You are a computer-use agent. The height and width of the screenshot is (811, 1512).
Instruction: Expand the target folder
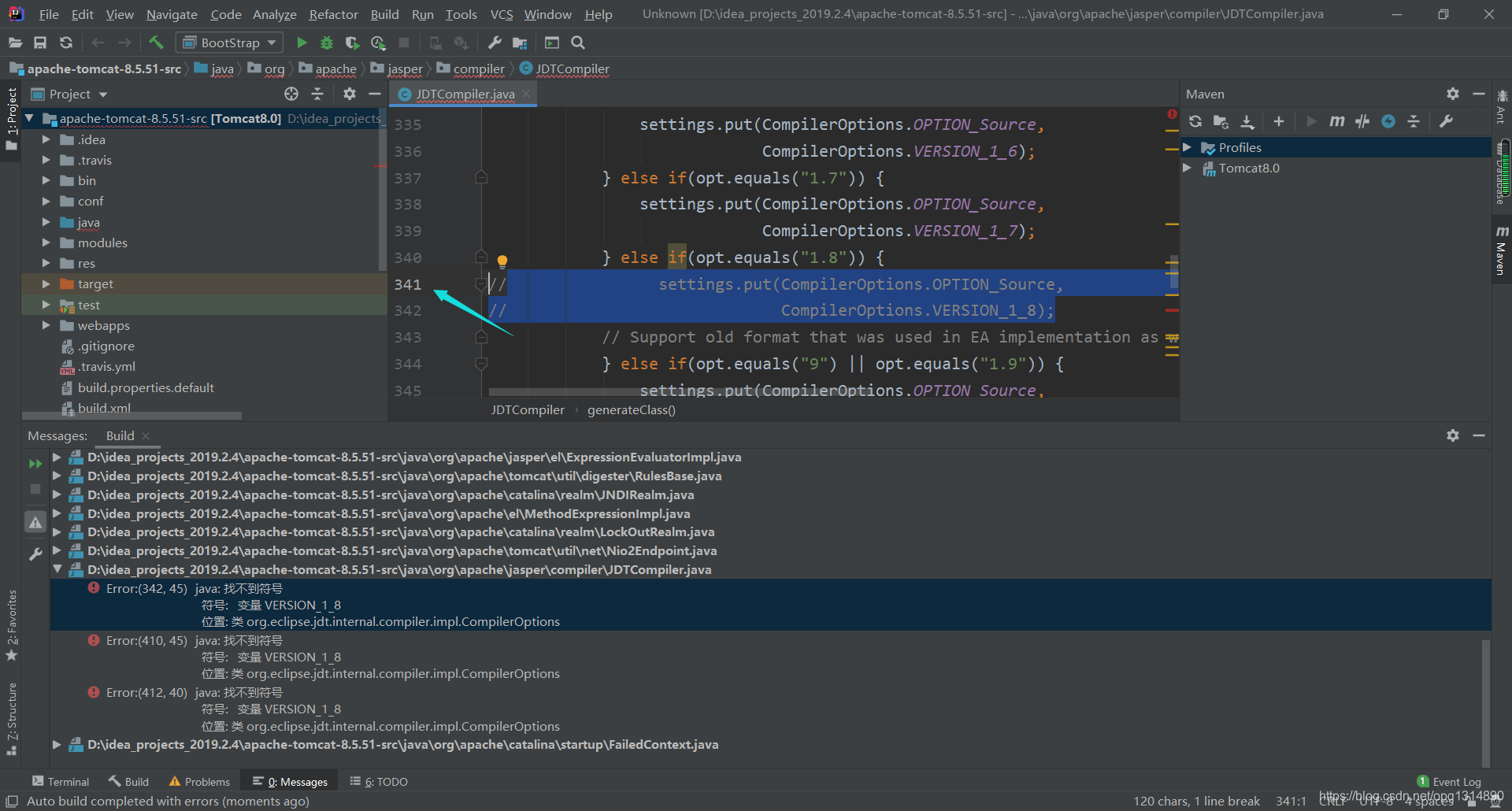pyautogui.click(x=46, y=283)
